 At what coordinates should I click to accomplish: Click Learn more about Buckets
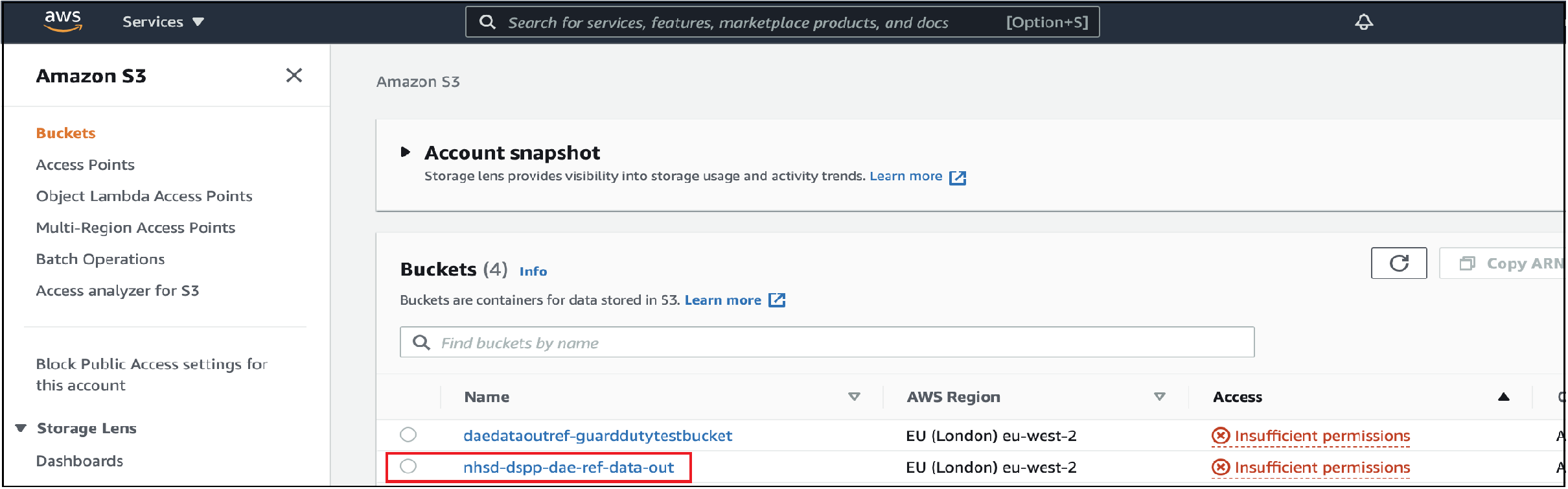(x=723, y=300)
